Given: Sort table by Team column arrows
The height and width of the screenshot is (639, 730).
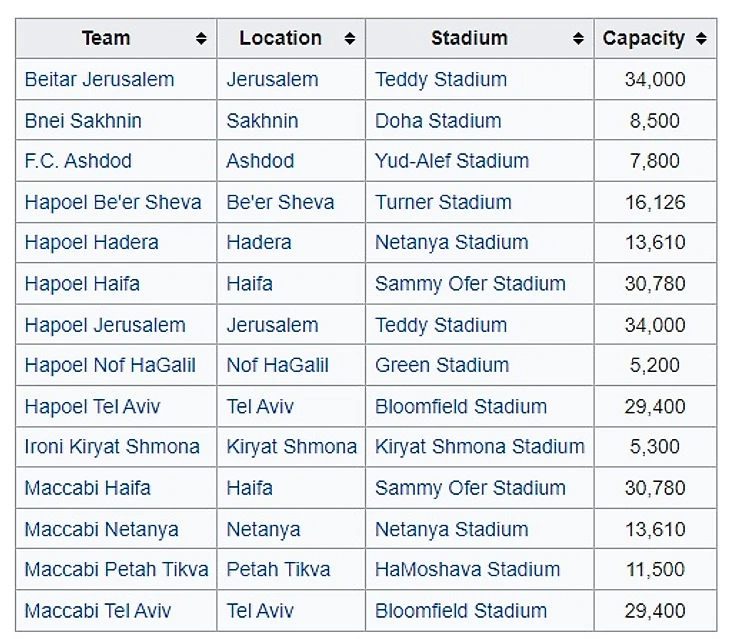Looking at the screenshot, I should (201, 39).
